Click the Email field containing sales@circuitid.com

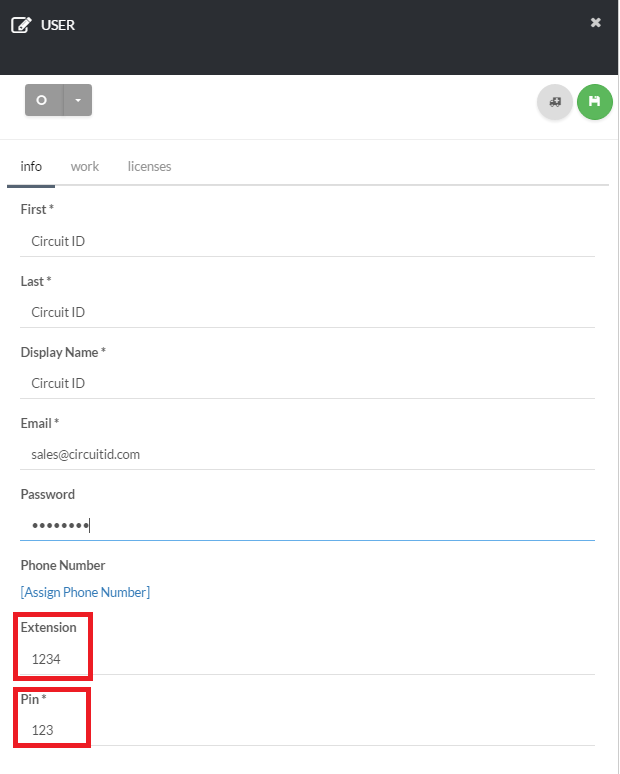307,454
